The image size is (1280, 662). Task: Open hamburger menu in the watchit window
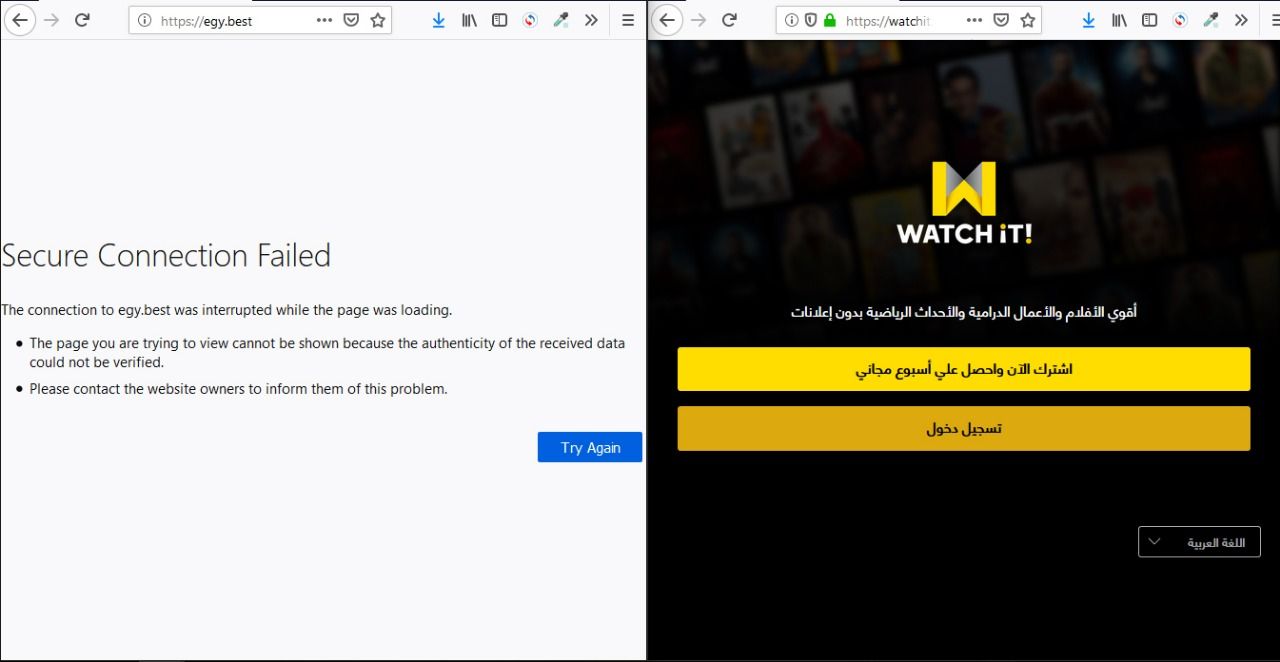1266,20
